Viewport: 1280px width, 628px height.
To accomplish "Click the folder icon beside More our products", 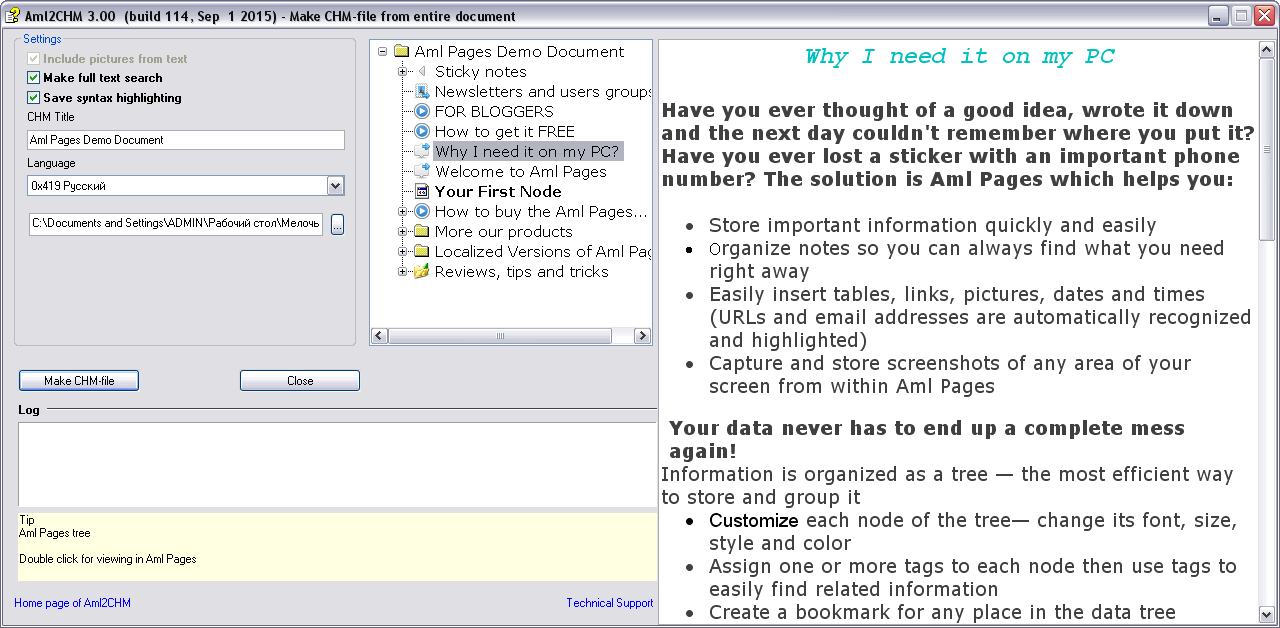I will pyautogui.click(x=422, y=232).
